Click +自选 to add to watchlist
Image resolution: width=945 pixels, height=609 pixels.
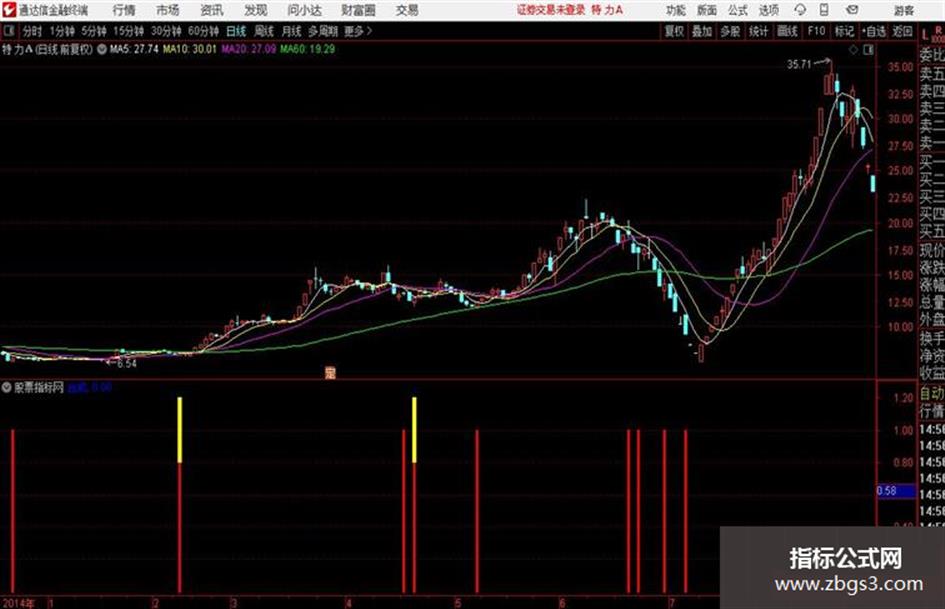coord(873,31)
